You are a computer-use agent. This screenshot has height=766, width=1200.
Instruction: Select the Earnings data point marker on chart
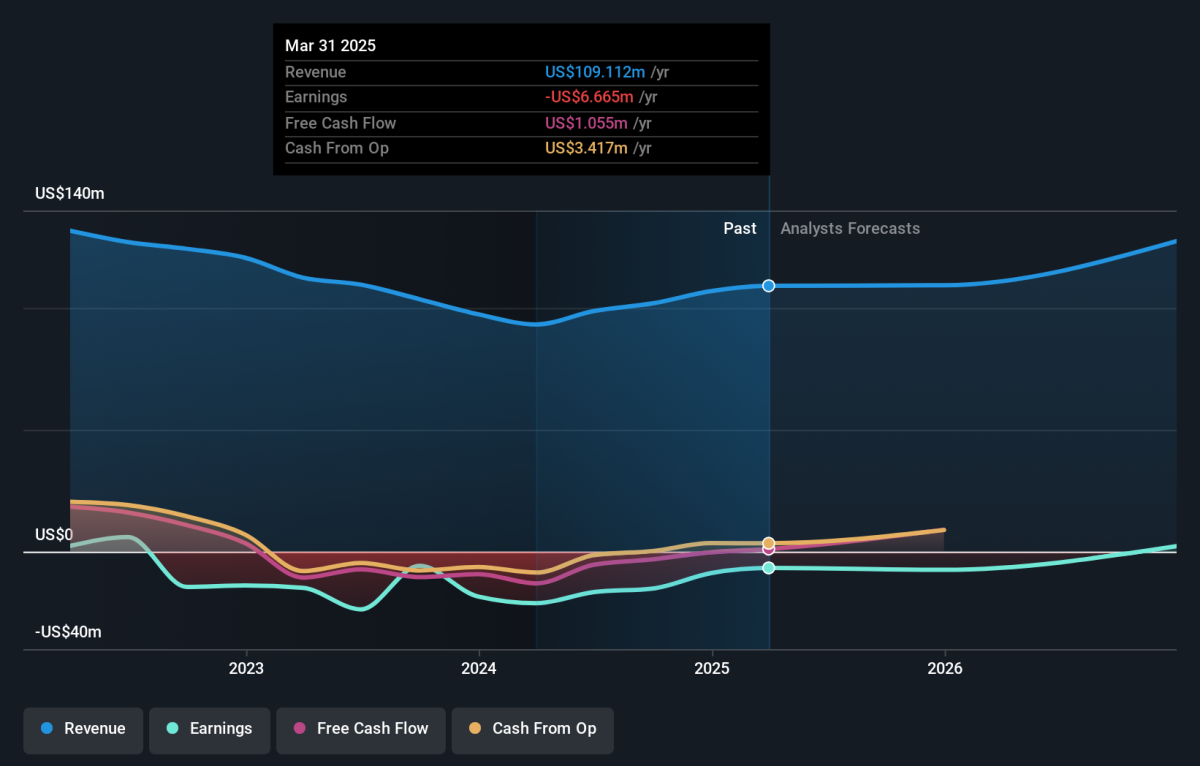click(769, 568)
